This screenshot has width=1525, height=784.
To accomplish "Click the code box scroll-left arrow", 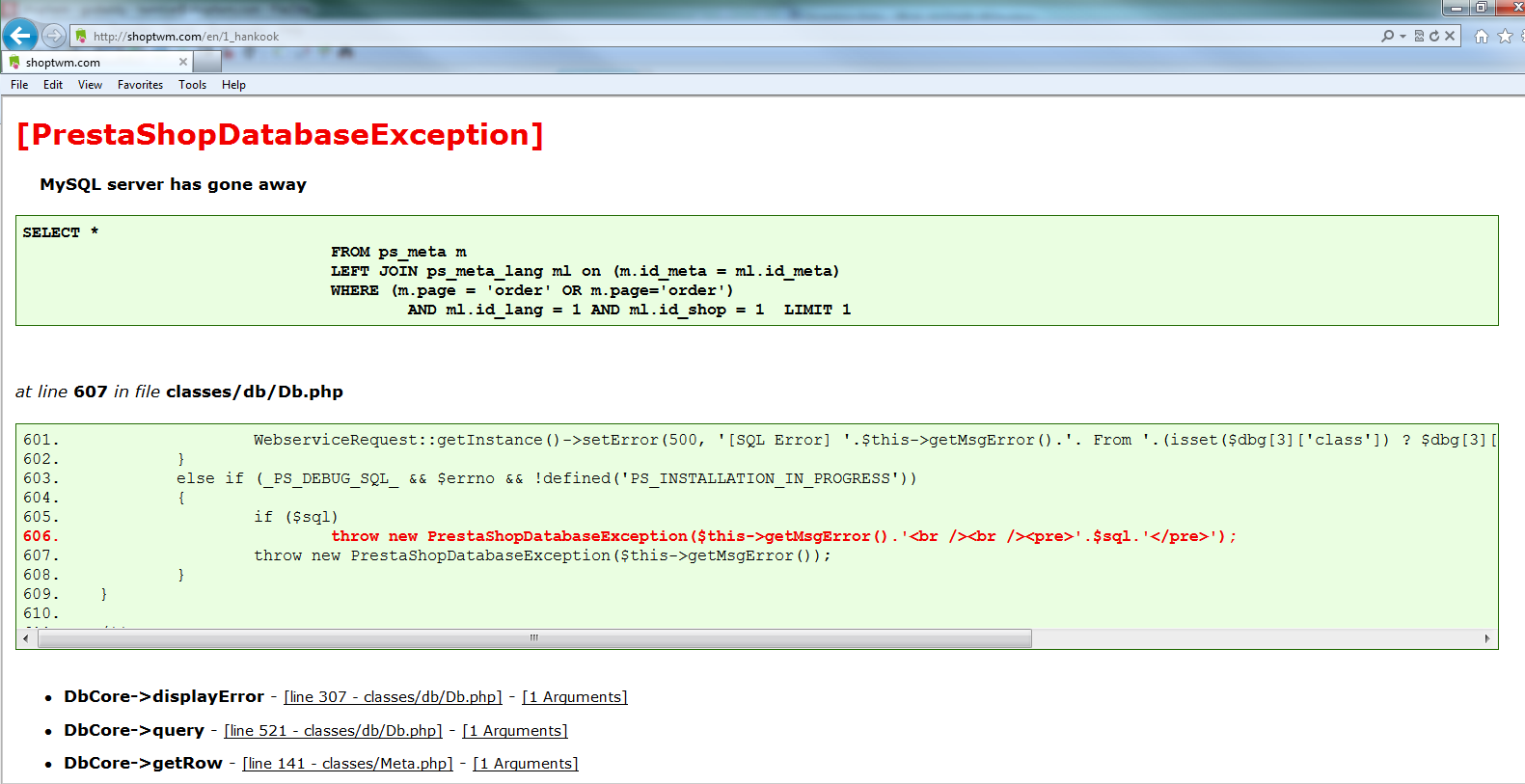I will pyautogui.click(x=26, y=638).
